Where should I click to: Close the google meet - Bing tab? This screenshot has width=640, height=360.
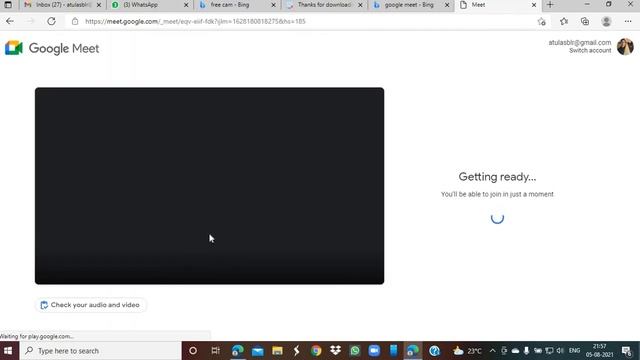coord(447,5)
